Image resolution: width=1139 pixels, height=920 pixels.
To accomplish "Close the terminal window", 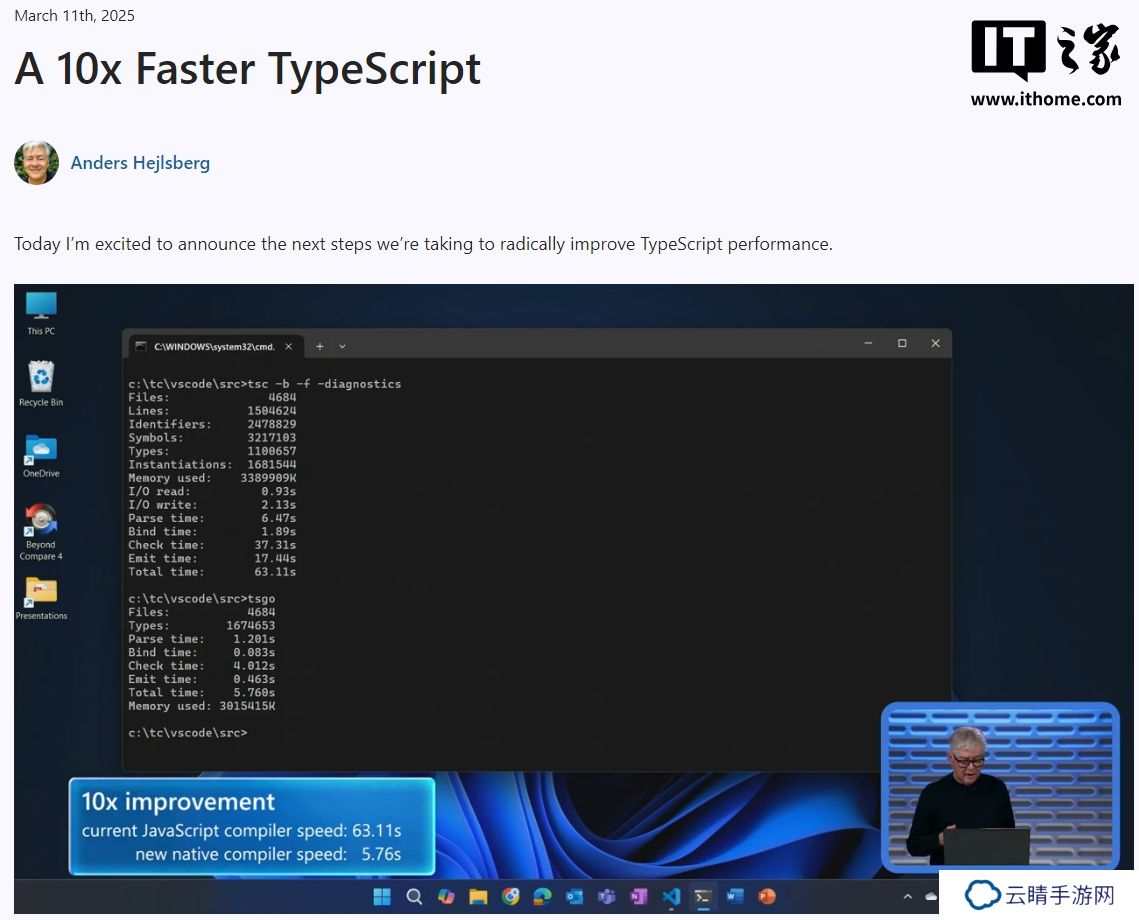I will point(936,343).
